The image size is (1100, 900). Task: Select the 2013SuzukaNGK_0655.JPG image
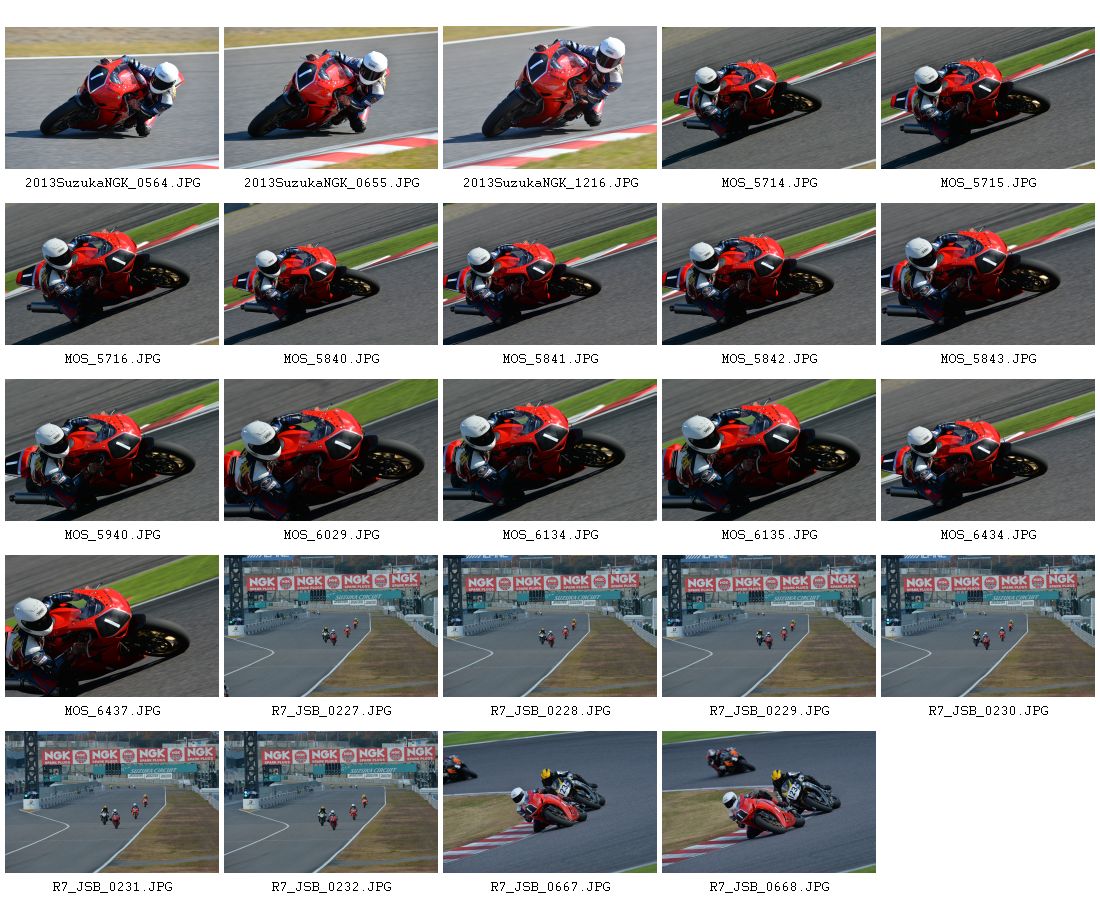[x=331, y=98]
